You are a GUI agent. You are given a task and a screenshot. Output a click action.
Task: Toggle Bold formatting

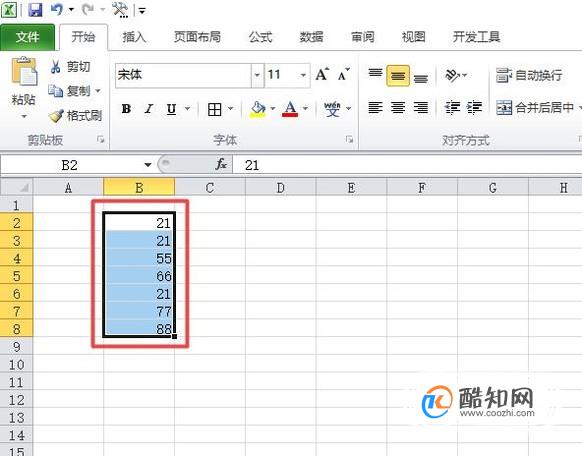click(126, 109)
